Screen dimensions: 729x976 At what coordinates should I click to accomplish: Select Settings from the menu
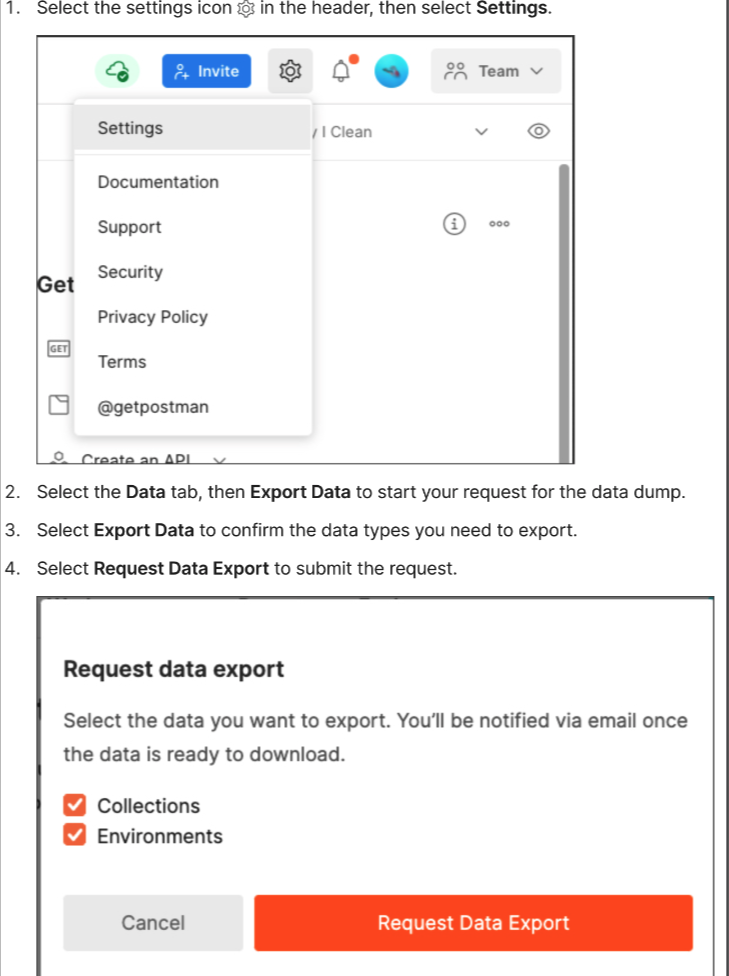tap(129, 128)
